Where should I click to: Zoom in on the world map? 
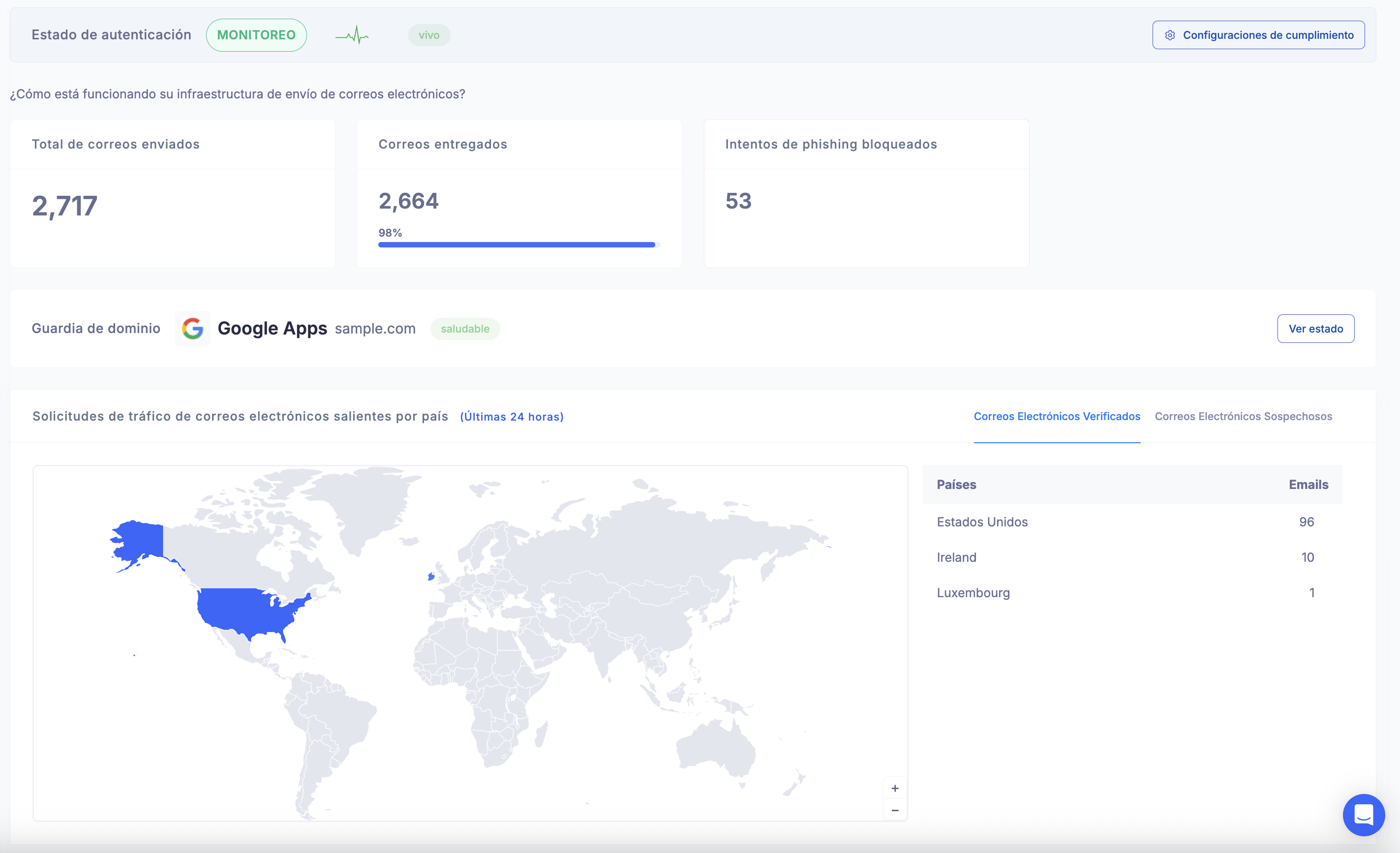click(894, 788)
